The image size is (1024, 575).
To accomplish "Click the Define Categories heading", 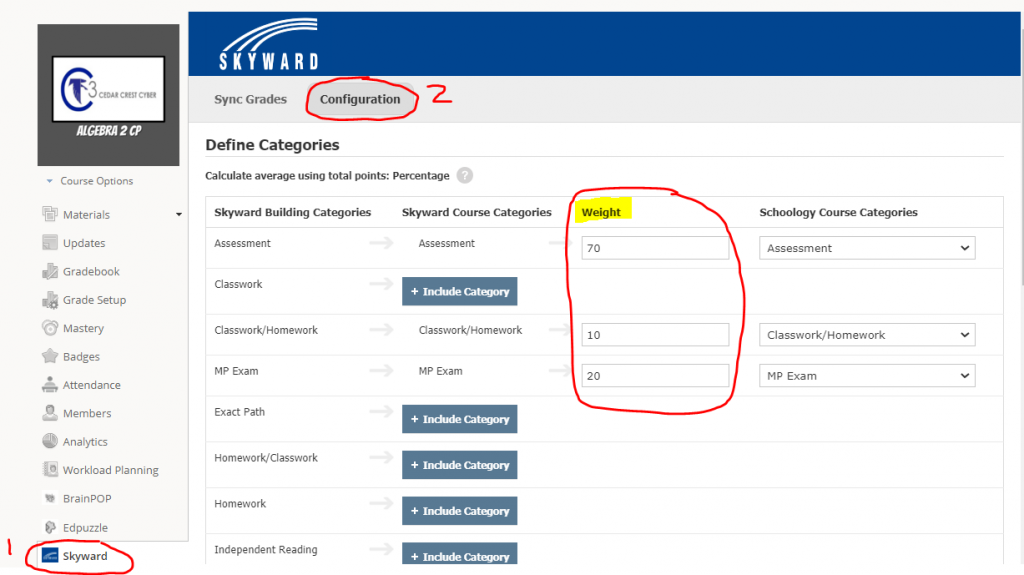I will [x=272, y=145].
